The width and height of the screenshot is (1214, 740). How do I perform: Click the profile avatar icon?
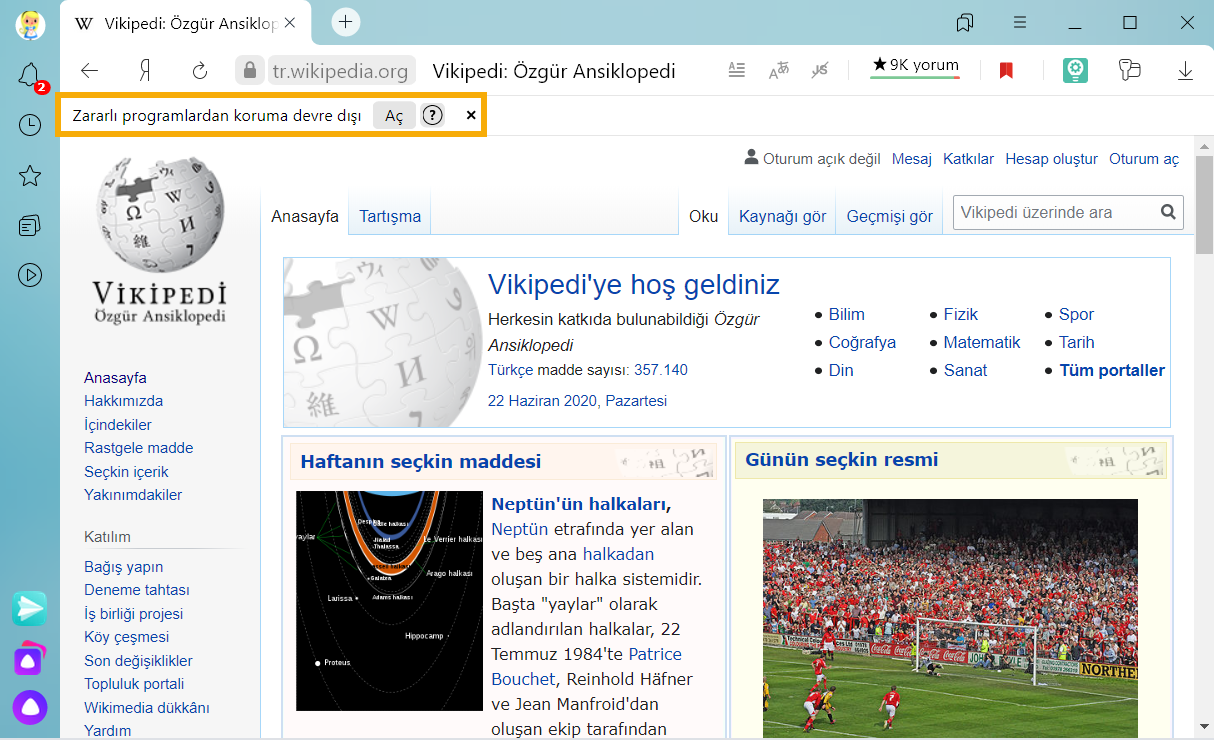click(x=30, y=23)
